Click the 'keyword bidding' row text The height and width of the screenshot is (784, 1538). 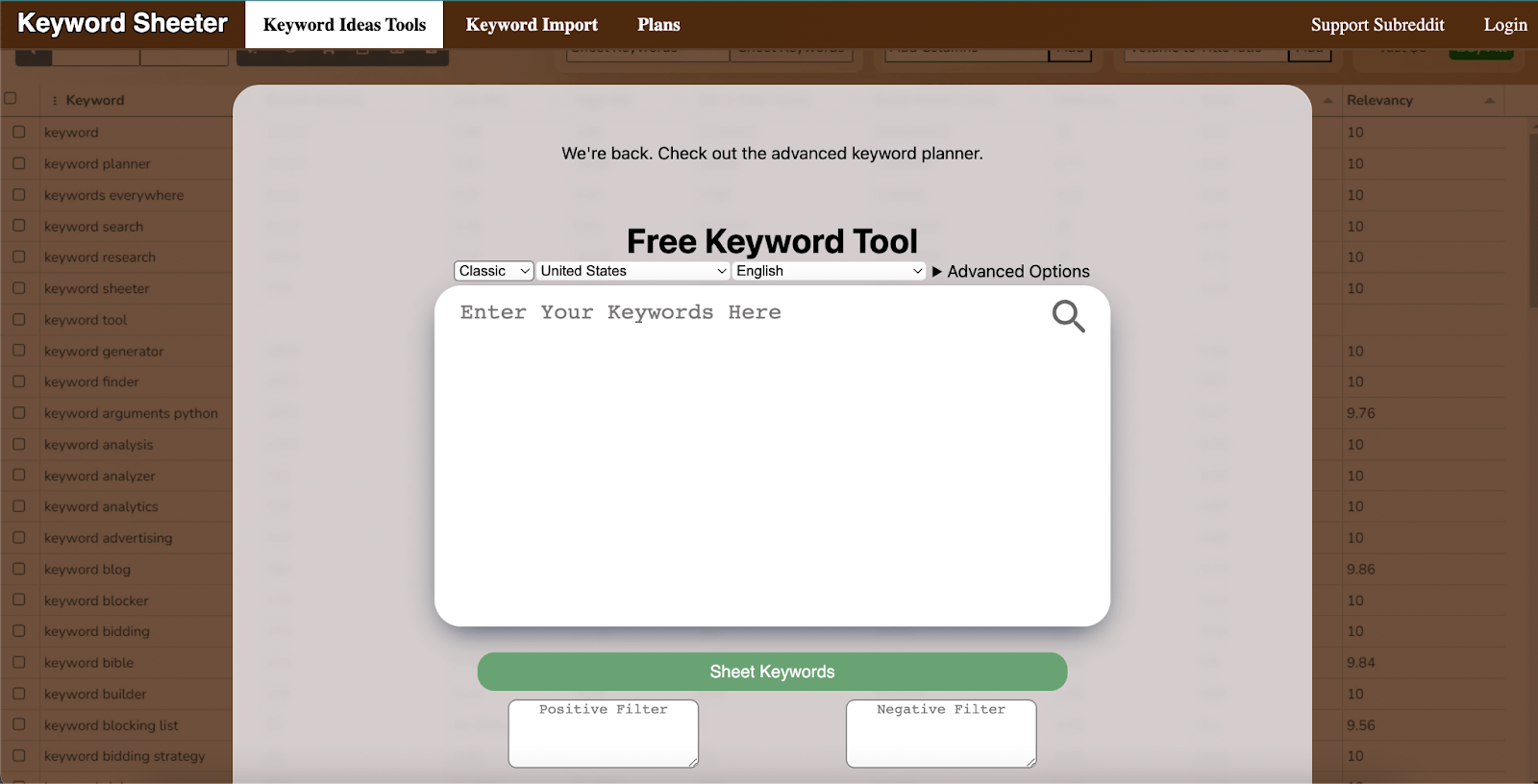96,631
